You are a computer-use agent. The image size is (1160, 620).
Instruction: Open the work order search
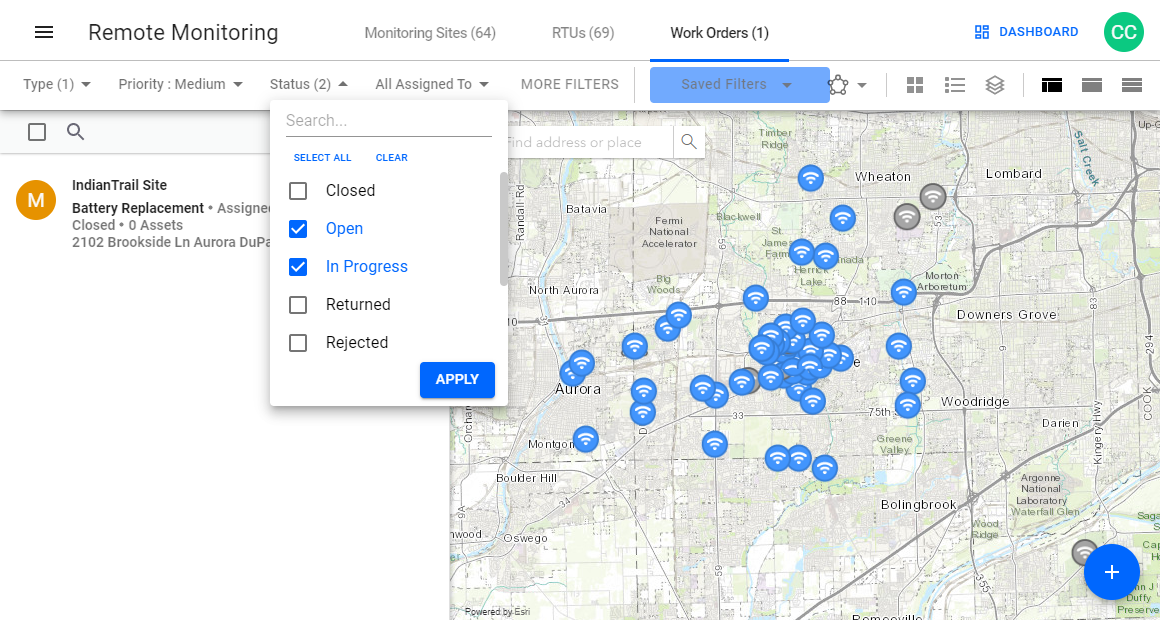(x=76, y=131)
